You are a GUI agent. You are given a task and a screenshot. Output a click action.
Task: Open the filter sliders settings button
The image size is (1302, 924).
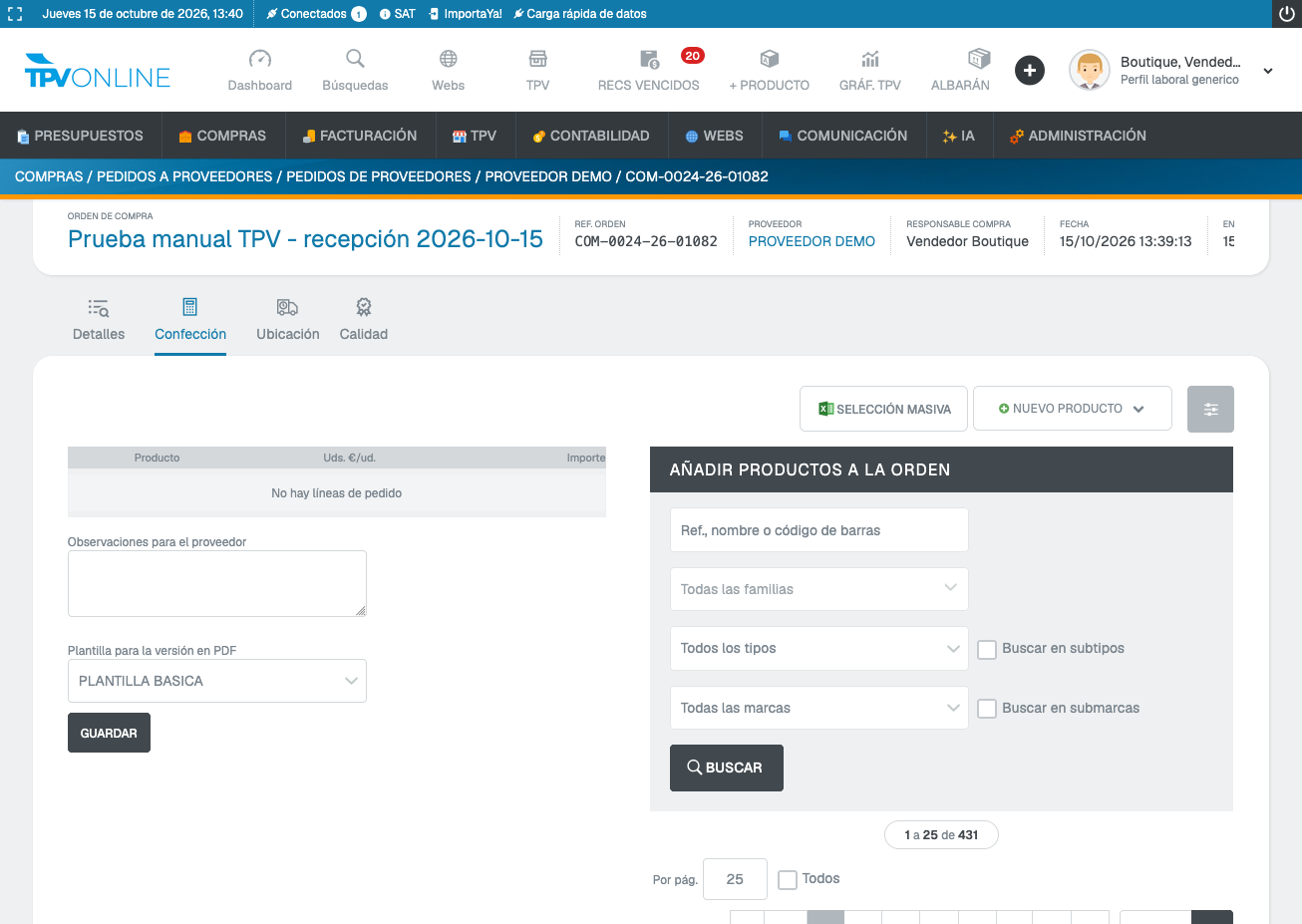(x=1210, y=409)
